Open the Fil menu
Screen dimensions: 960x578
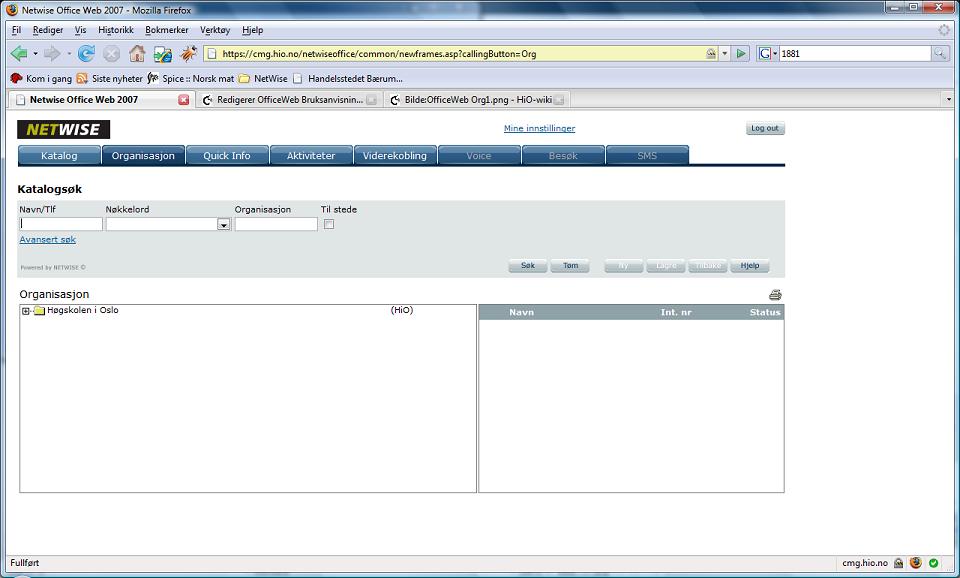click(x=17, y=30)
